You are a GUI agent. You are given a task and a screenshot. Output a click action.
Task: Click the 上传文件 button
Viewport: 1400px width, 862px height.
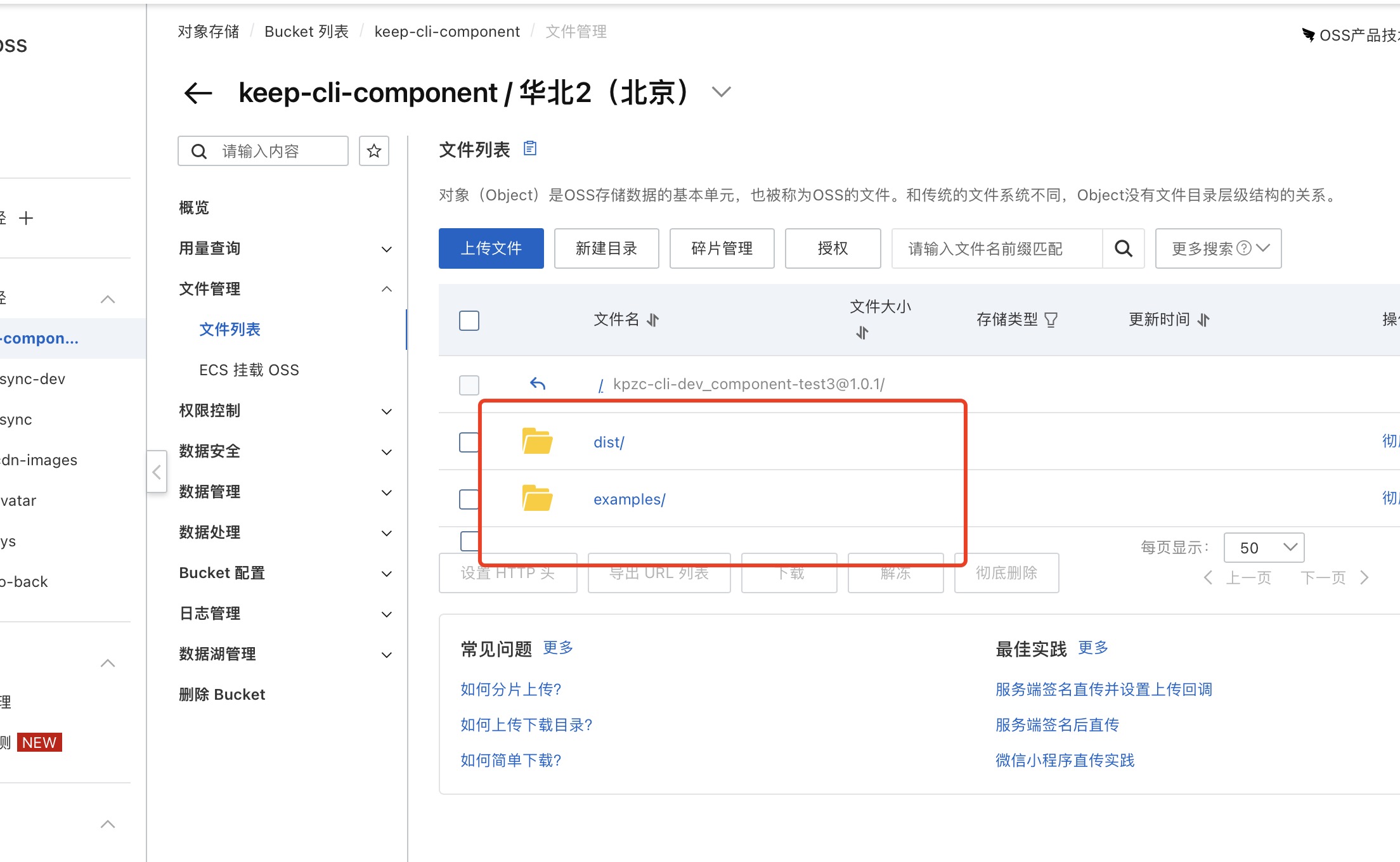point(491,248)
